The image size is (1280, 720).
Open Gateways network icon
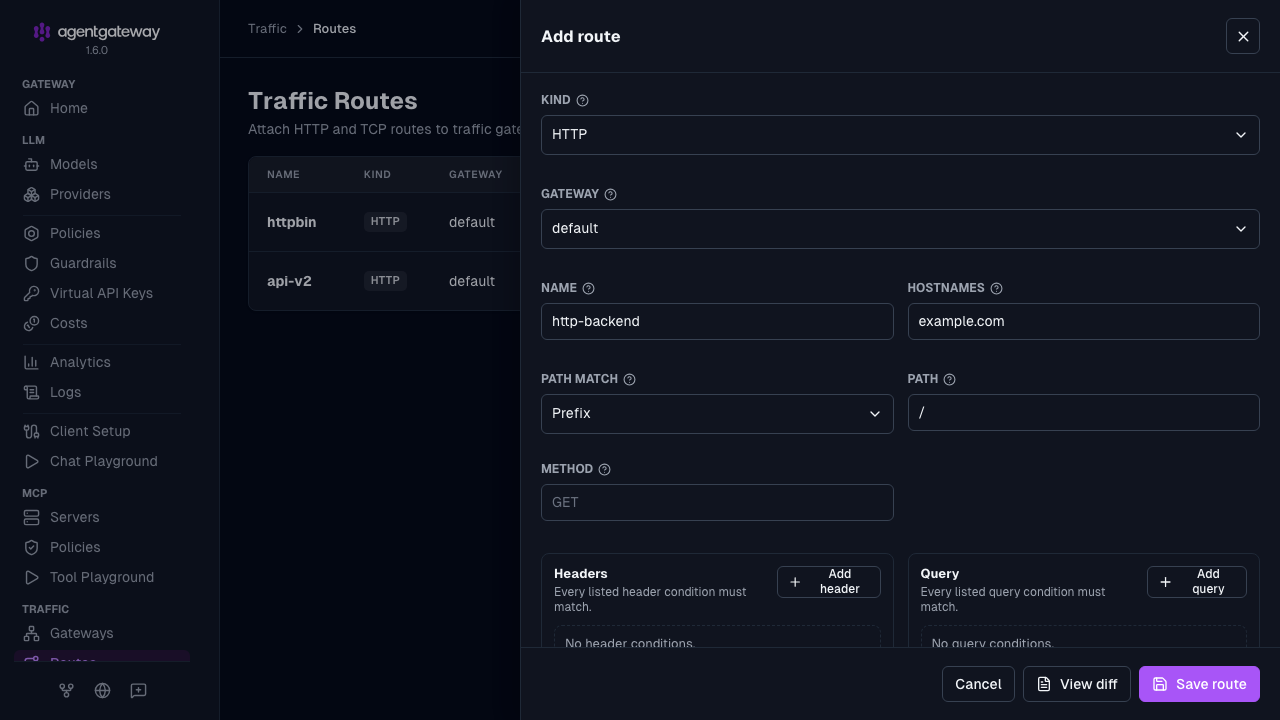click(32, 633)
